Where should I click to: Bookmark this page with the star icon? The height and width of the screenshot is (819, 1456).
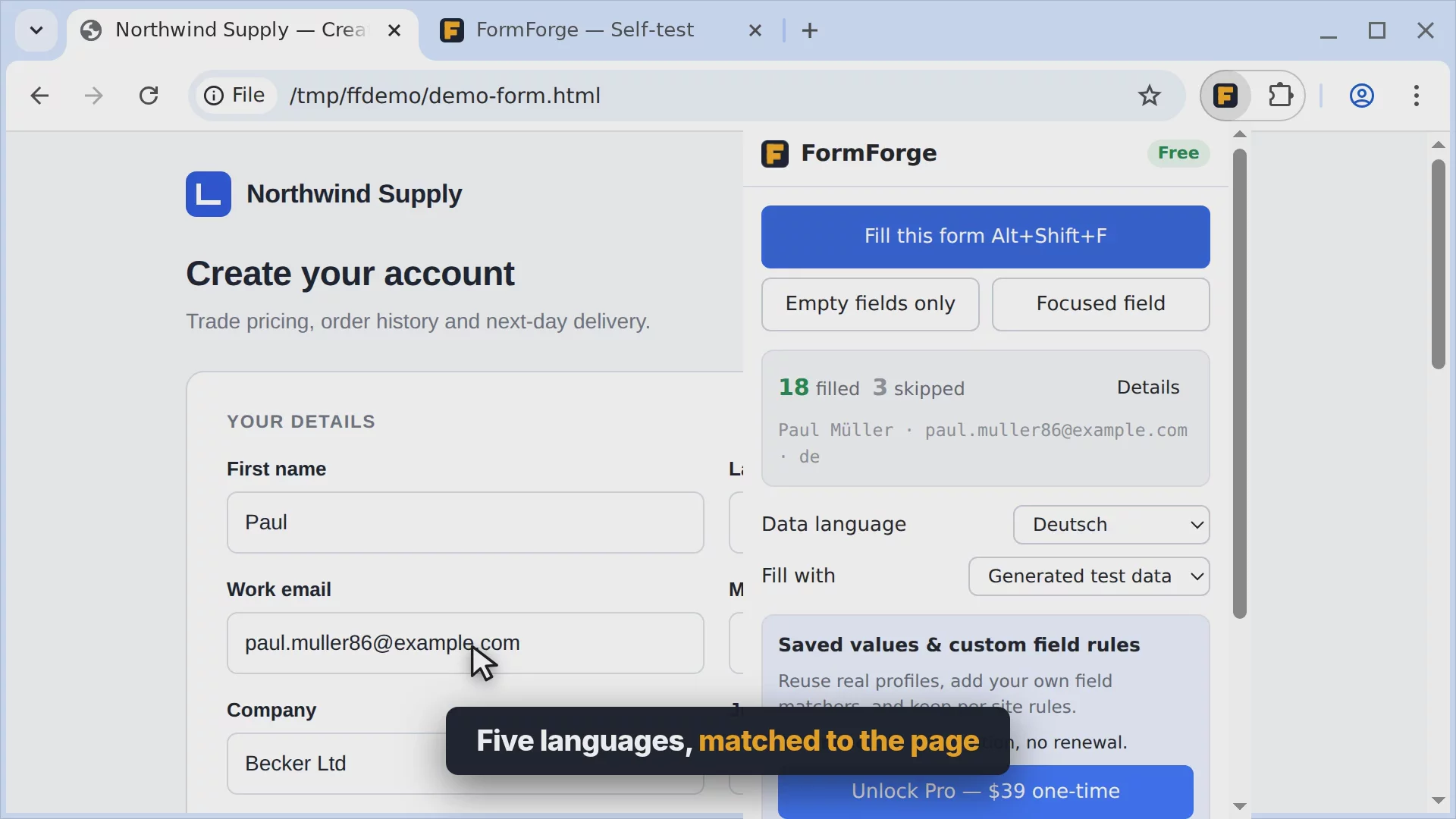click(1149, 96)
